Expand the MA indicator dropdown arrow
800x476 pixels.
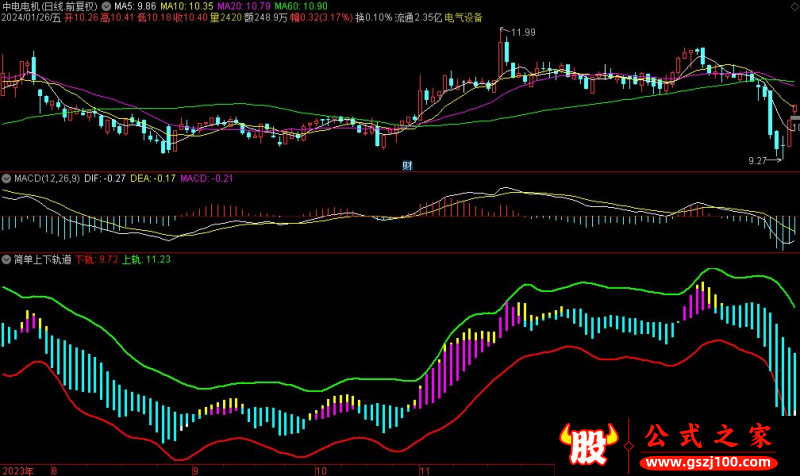(107, 6)
